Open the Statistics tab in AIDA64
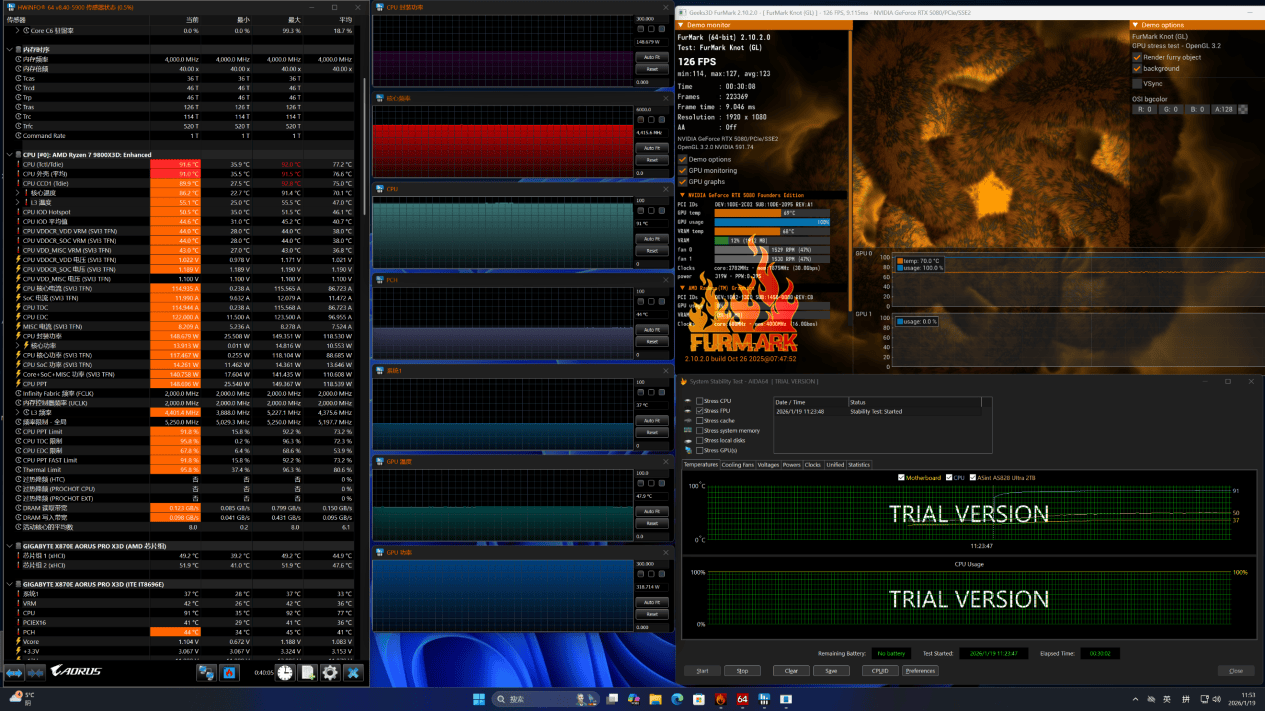The height and width of the screenshot is (711, 1265). [859, 465]
